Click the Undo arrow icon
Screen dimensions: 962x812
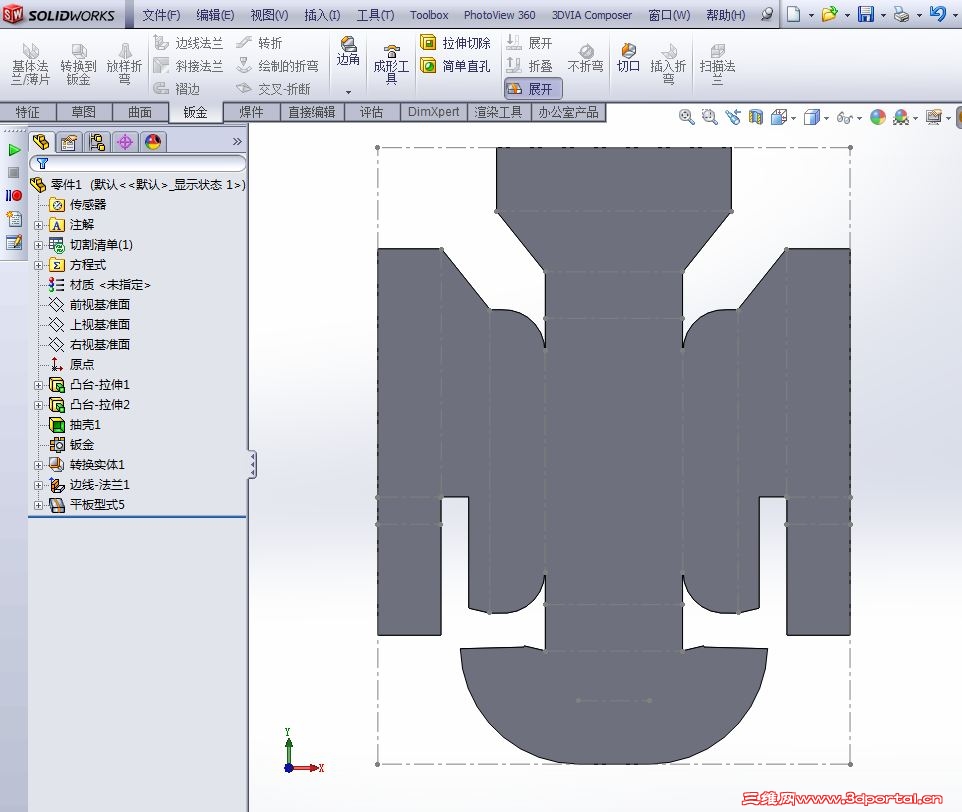click(x=937, y=13)
